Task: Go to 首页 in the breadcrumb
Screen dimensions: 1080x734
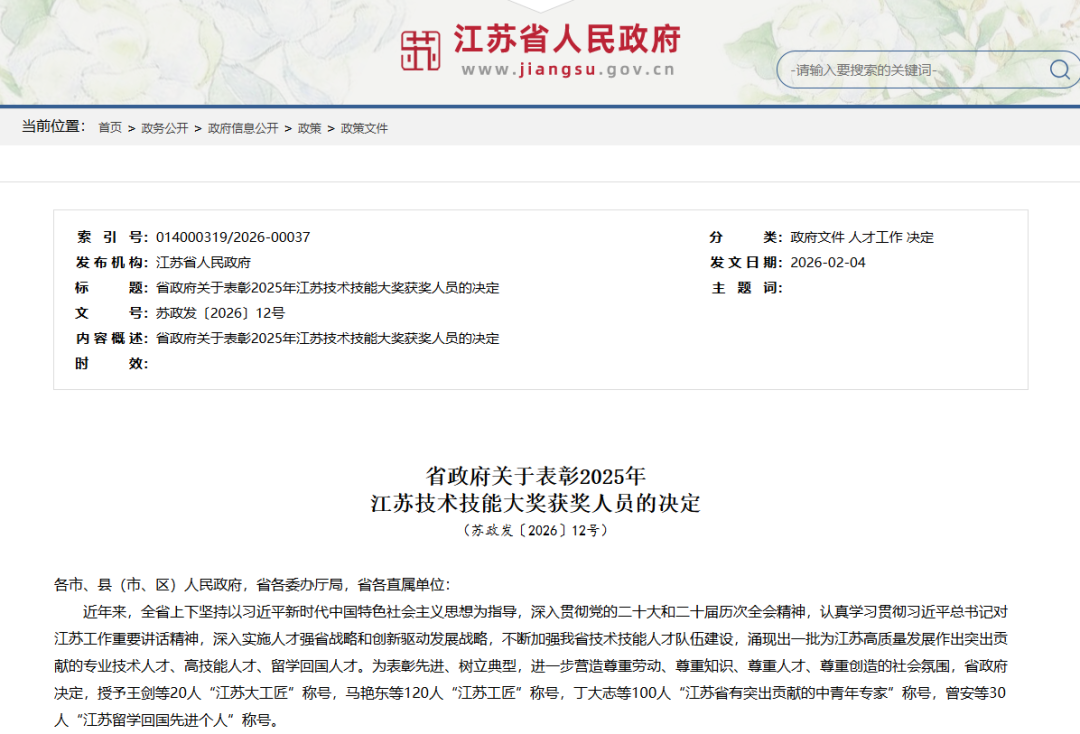Action: (110, 128)
